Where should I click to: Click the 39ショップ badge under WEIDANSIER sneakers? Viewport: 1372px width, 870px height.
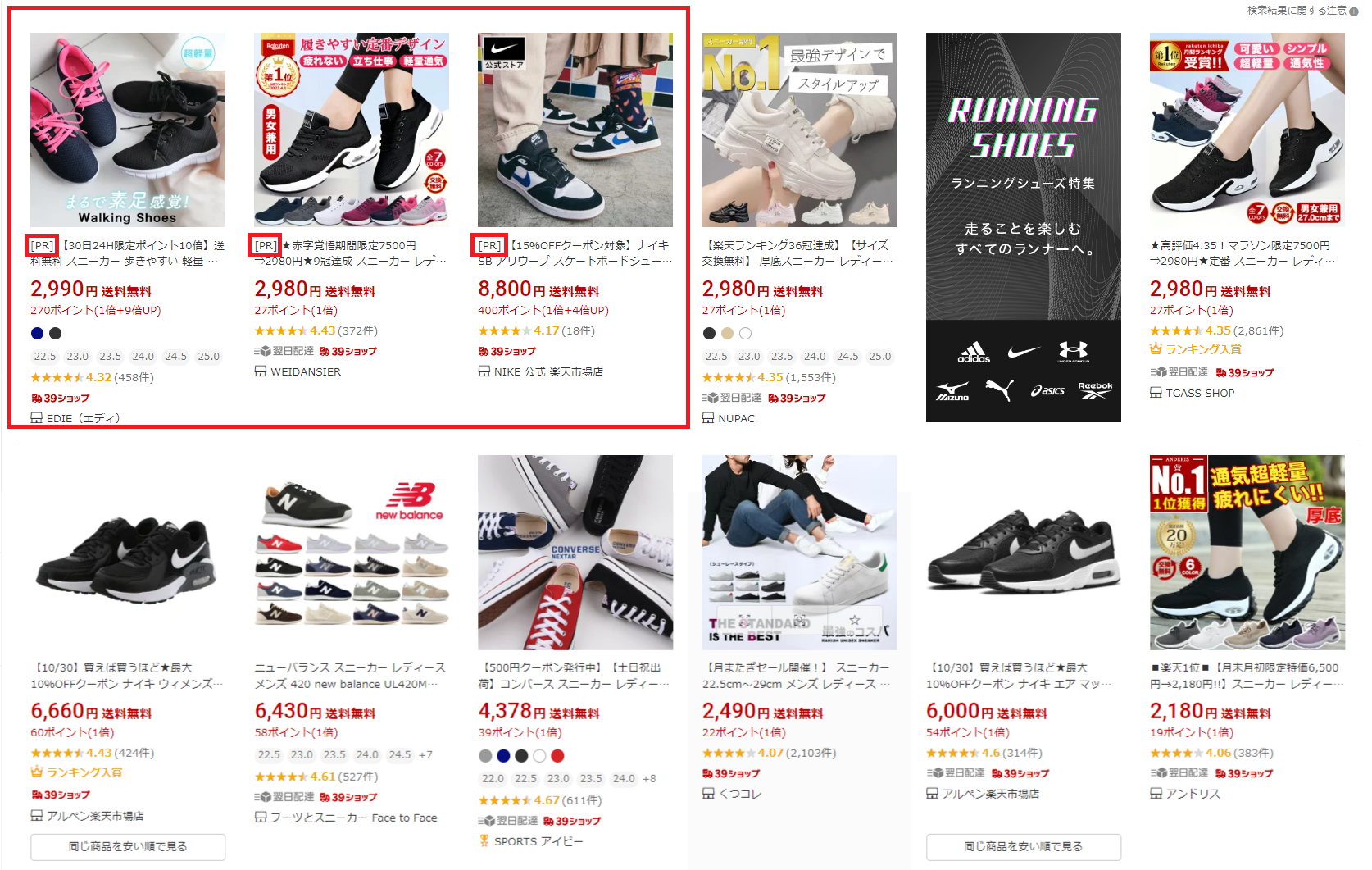tap(348, 351)
